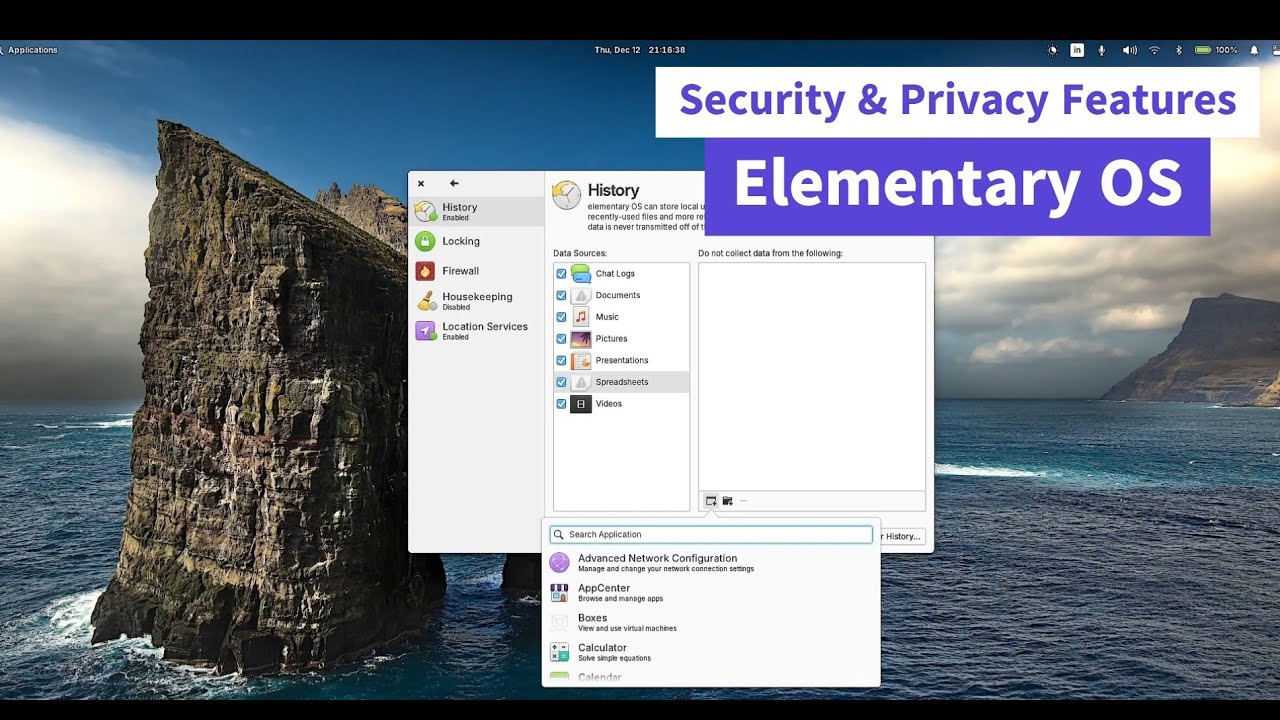Toggle the Spreadsheets checkbox

pyautogui.click(x=561, y=382)
